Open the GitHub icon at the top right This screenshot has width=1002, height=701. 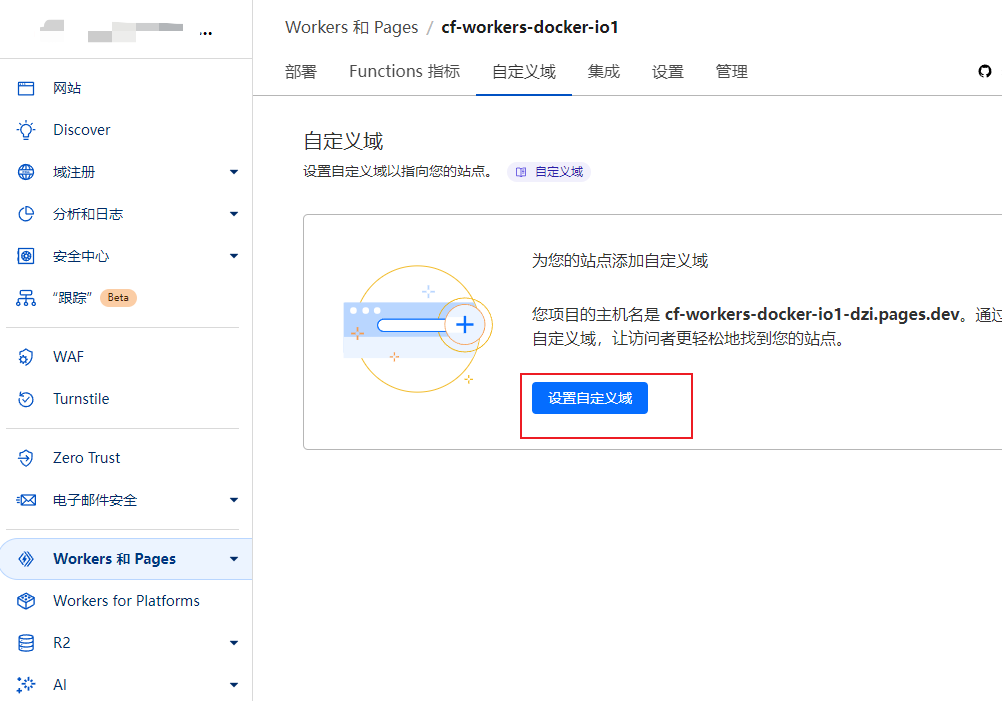point(985,71)
